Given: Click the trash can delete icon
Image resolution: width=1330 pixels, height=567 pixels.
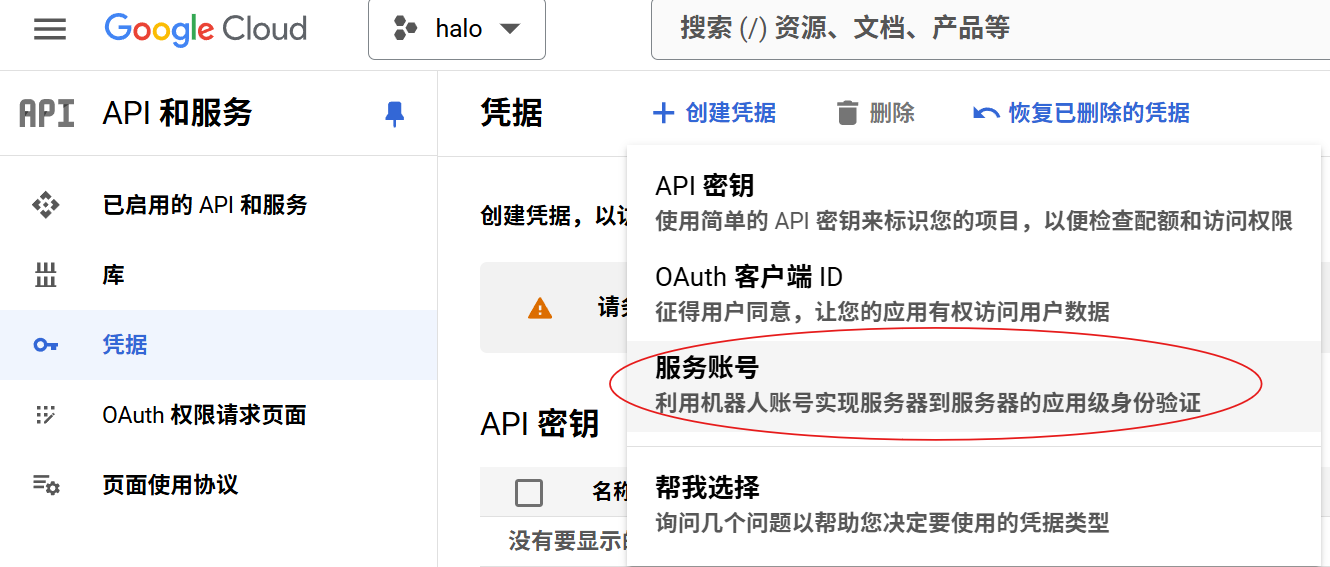Looking at the screenshot, I should [848, 113].
